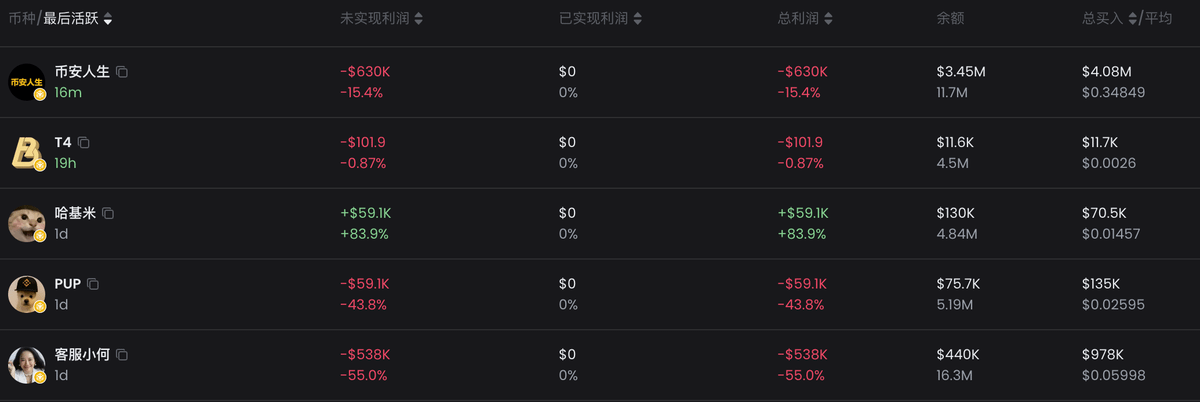Click the golden T4 token logo
The image size is (1200, 402).
[26, 152]
